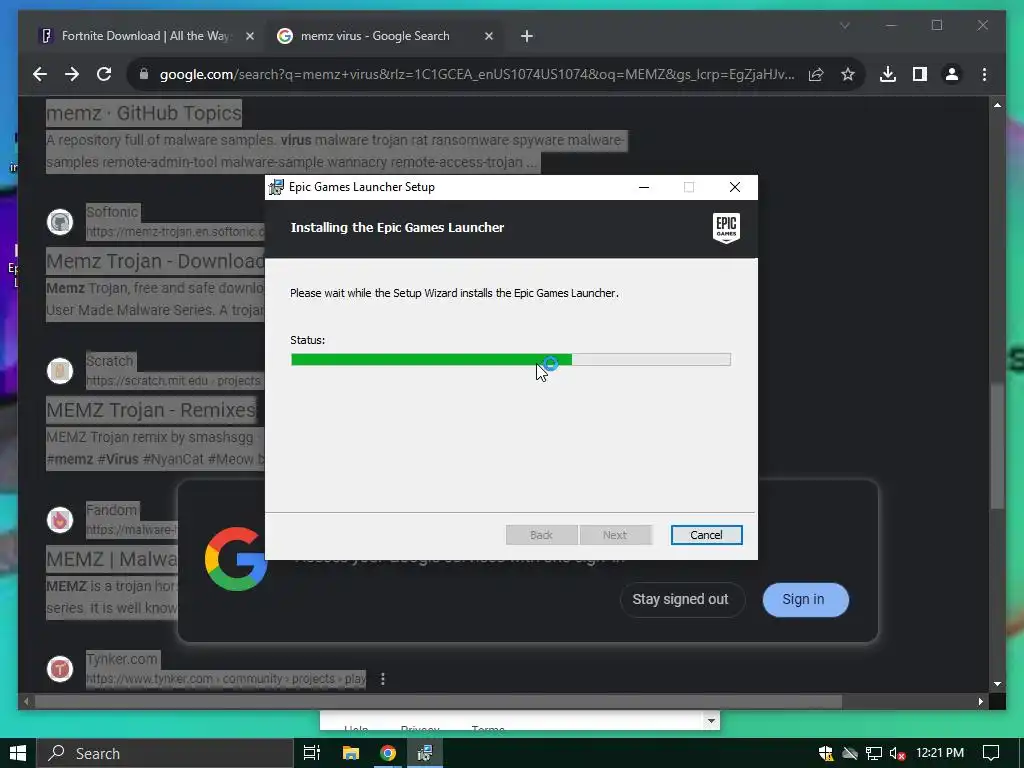Click the OneDrive cloud tray icon
The height and width of the screenshot is (768, 1024).
coord(850,754)
